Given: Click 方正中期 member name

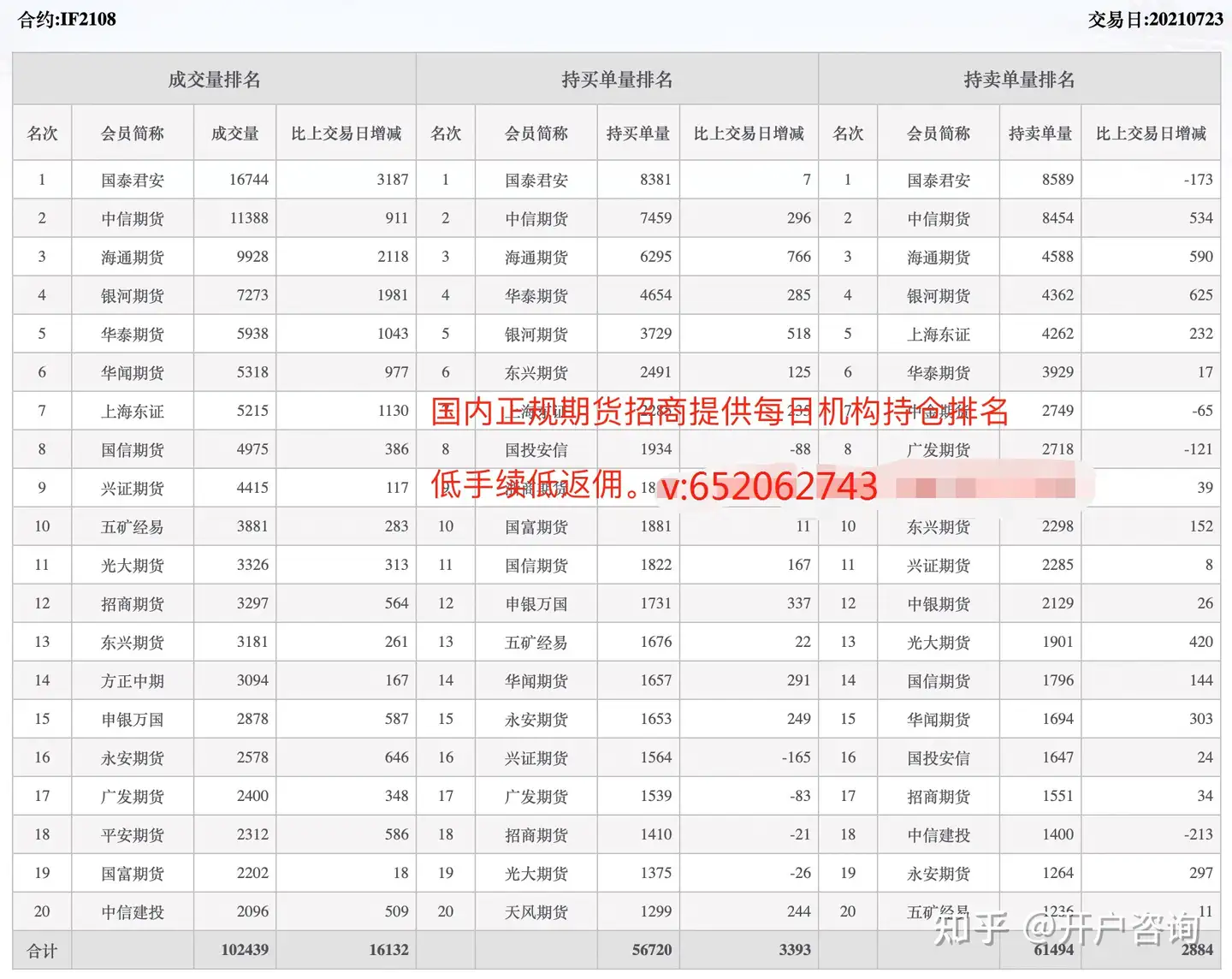Looking at the screenshot, I should 133,681.
